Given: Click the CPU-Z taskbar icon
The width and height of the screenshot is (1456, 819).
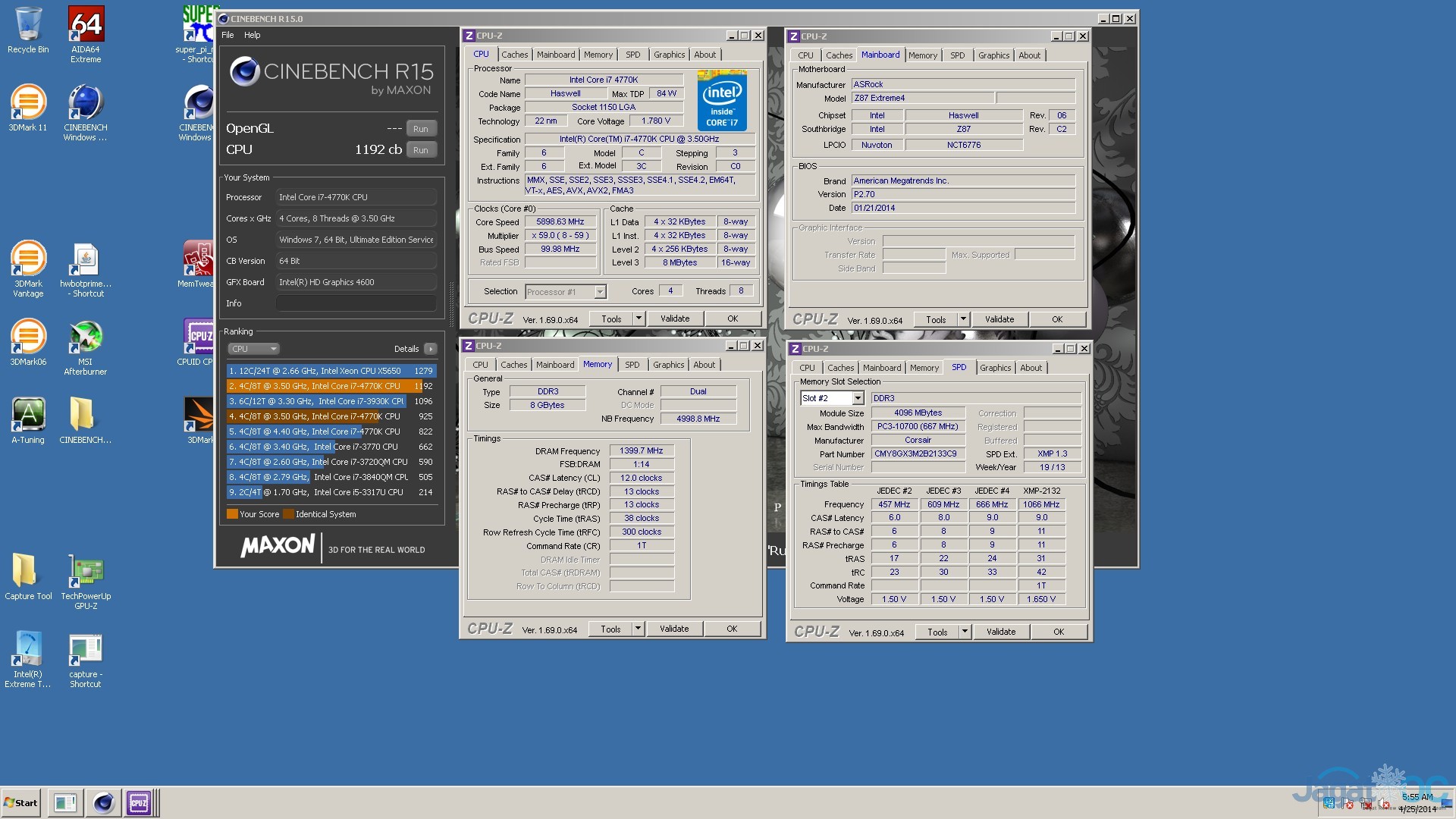Looking at the screenshot, I should tap(139, 802).
